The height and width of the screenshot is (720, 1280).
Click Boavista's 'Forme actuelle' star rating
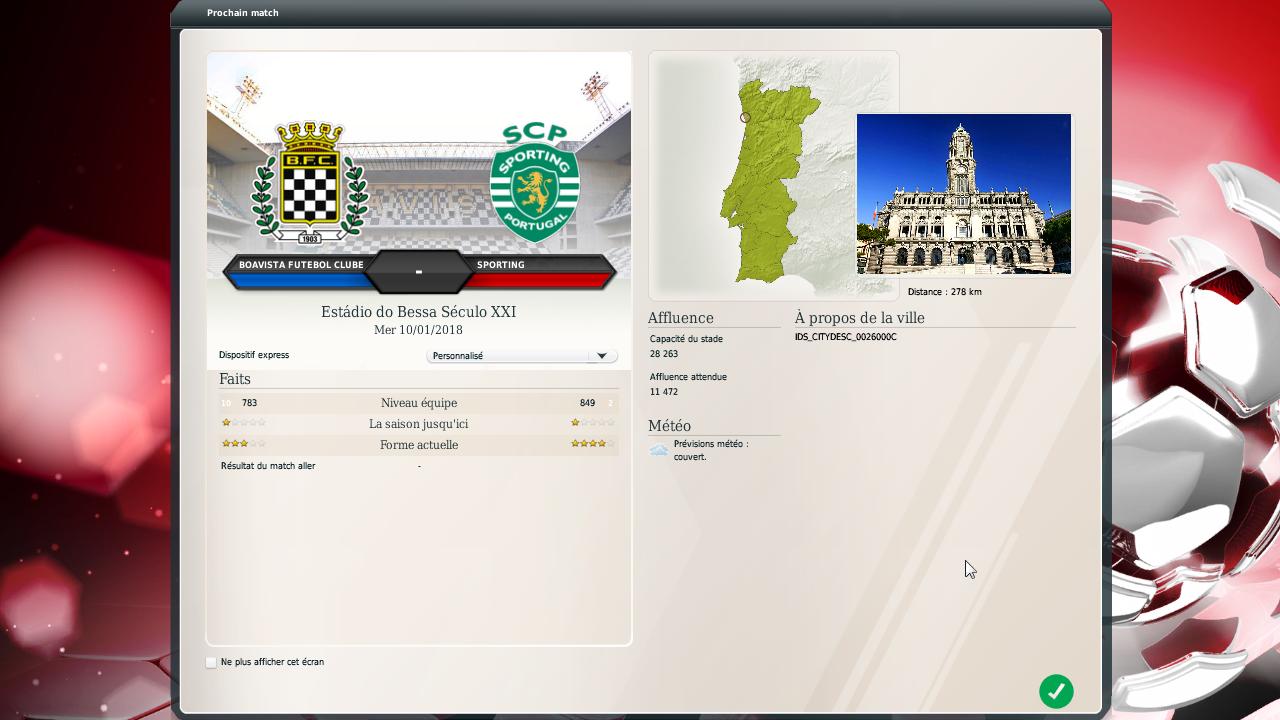point(244,444)
